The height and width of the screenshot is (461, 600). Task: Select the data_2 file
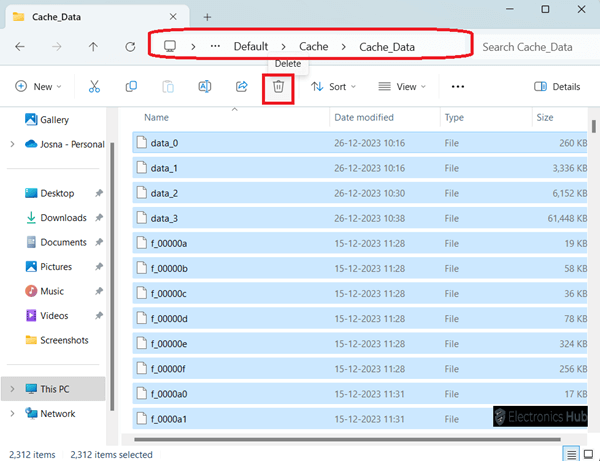pyautogui.click(x=360, y=193)
